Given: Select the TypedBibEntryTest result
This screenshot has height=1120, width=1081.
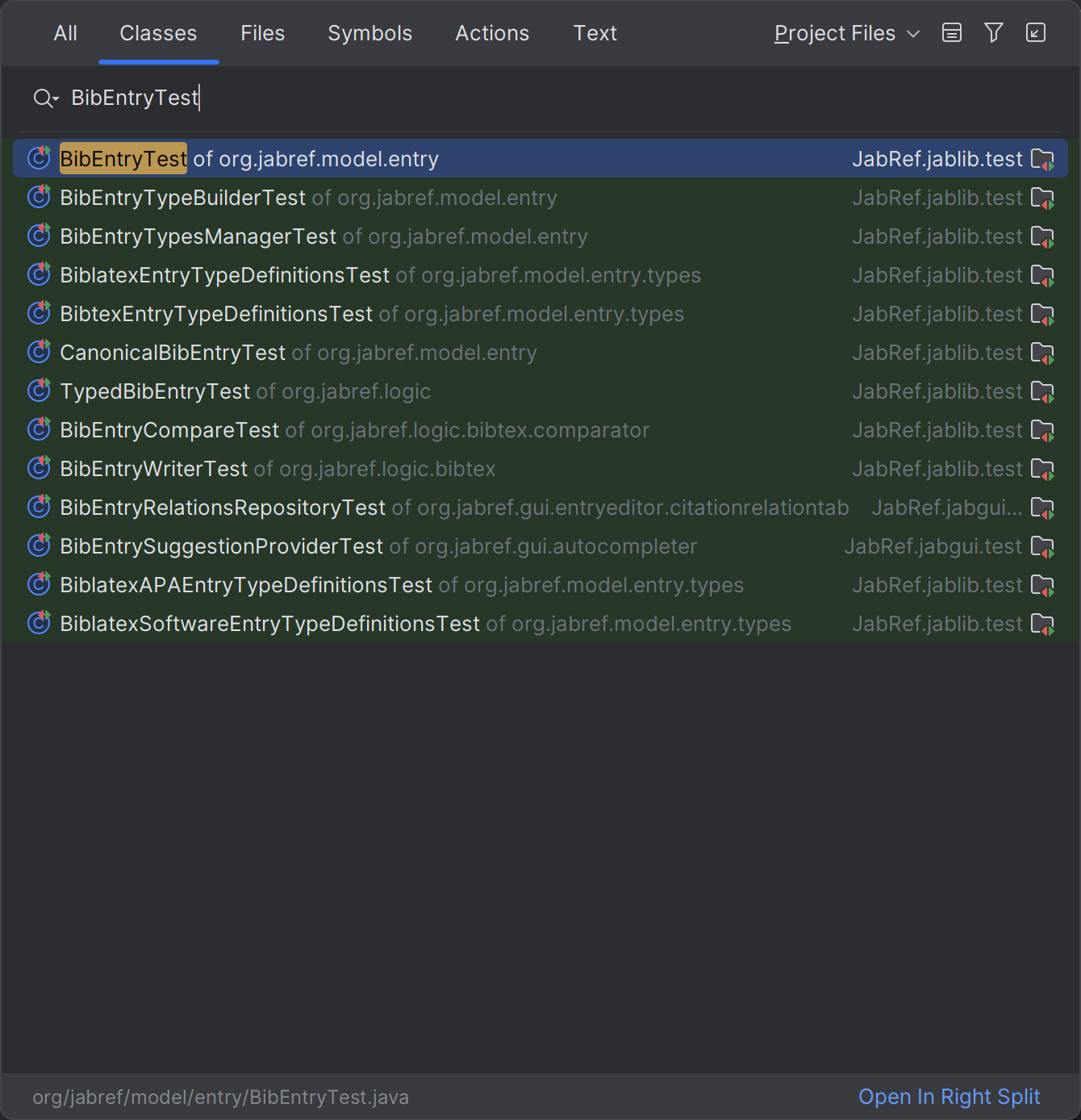Looking at the screenshot, I should (x=540, y=391).
